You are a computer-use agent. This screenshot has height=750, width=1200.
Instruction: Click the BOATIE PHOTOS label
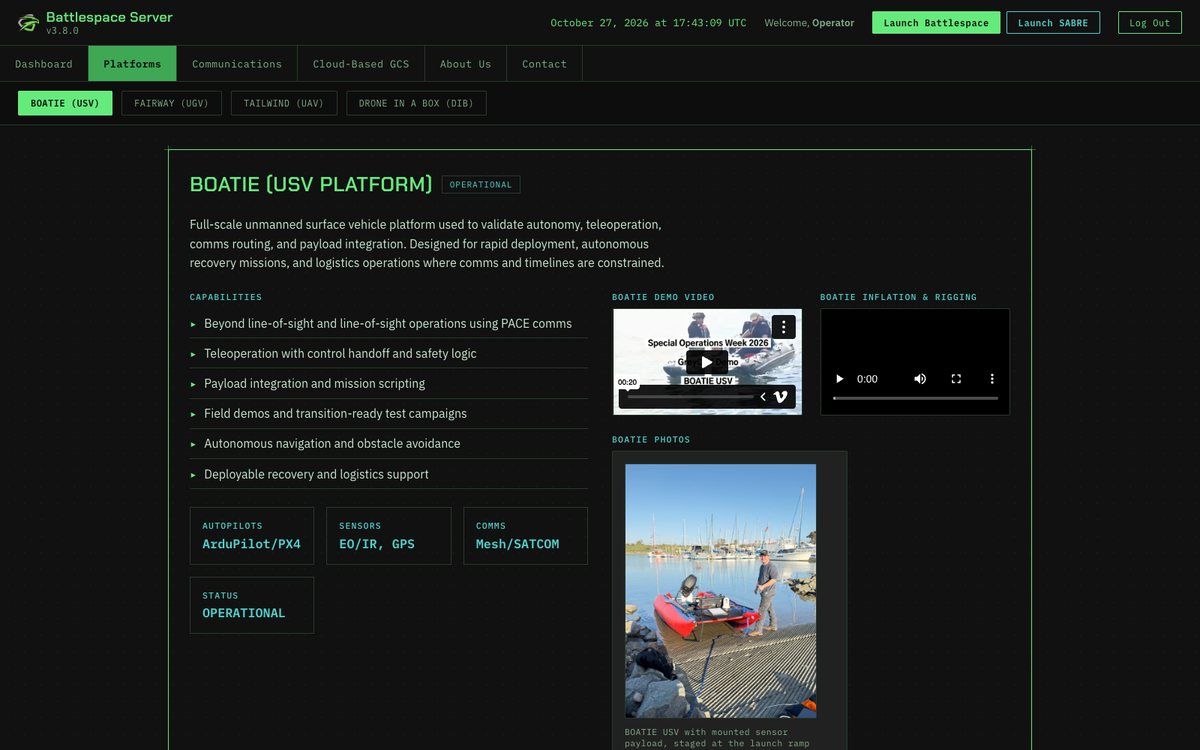point(651,440)
